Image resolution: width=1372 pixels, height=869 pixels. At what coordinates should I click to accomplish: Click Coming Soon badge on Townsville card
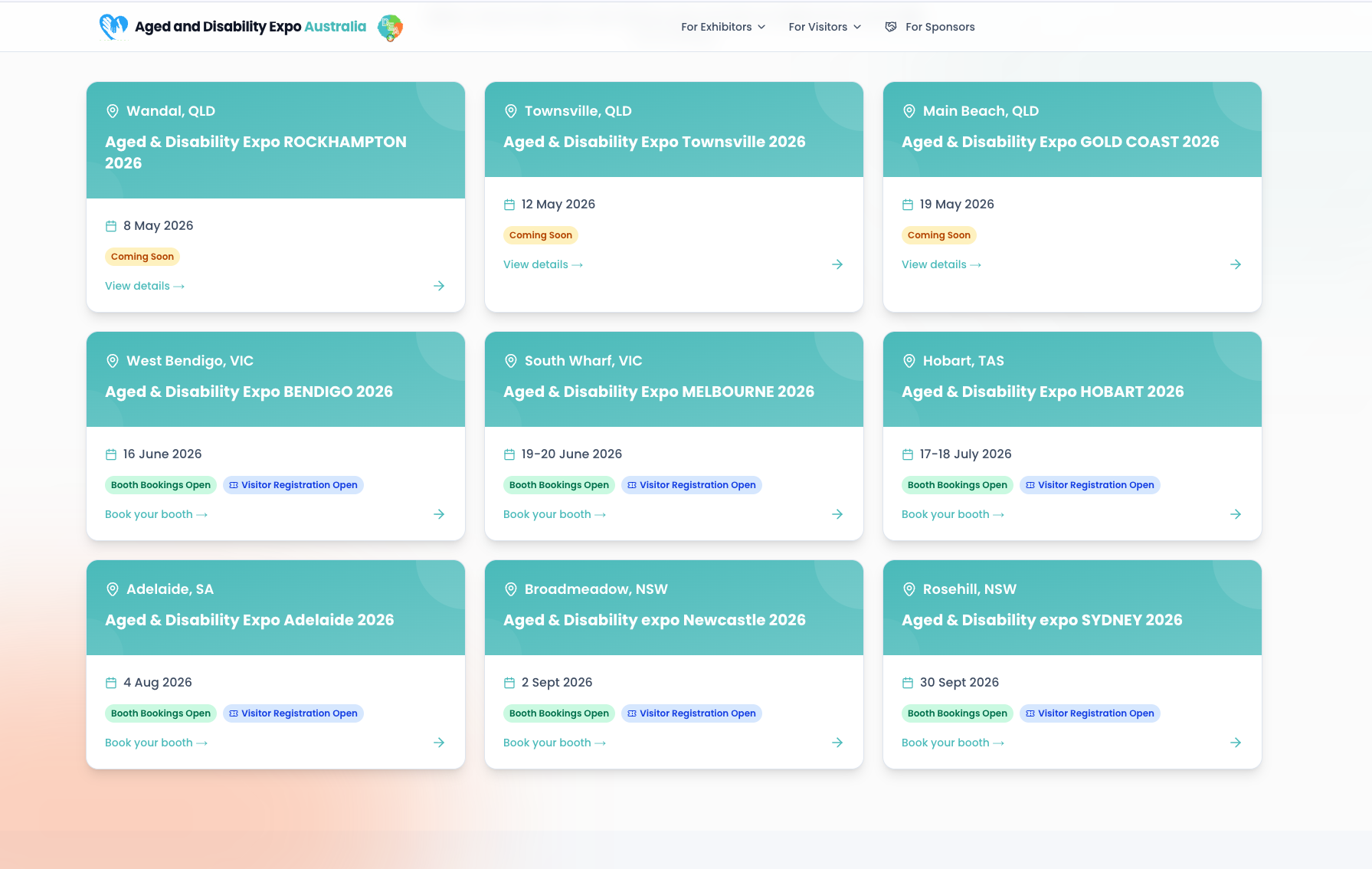pos(541,235)
